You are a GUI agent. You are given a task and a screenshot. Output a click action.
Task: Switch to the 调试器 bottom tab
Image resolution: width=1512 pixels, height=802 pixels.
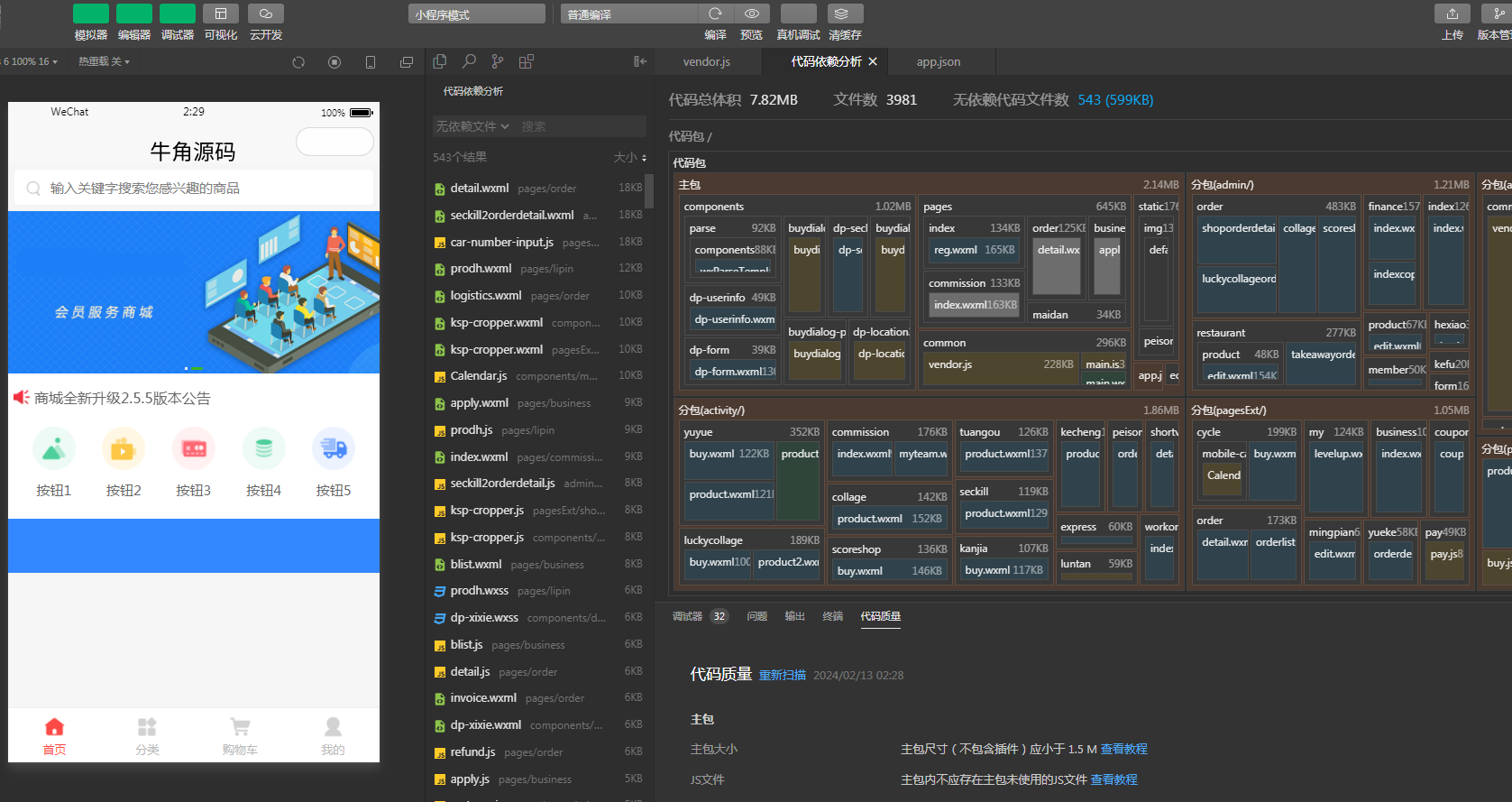pos(687,616)
